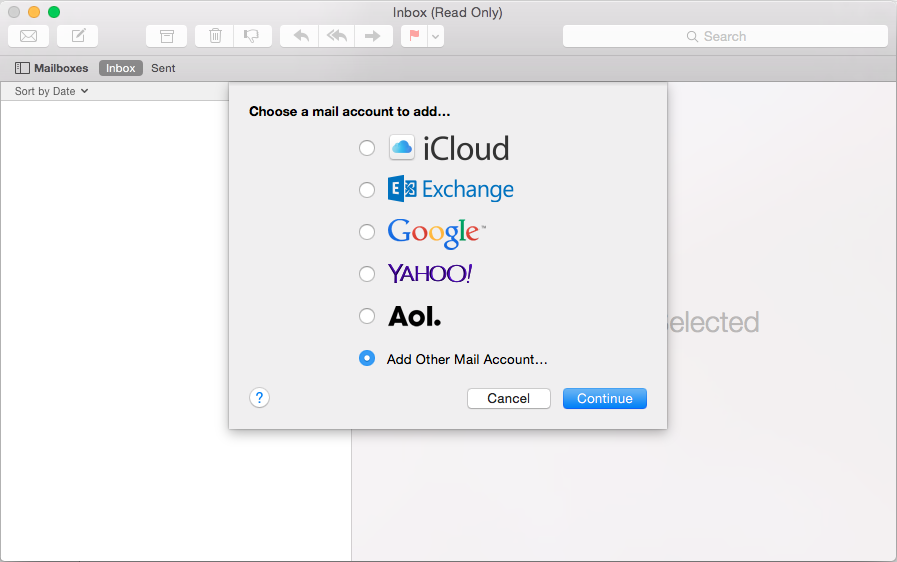Switch to the Inbox mailbox tab
The width and height of the screenshot is (897, 562).
click(x=121, y=68)
